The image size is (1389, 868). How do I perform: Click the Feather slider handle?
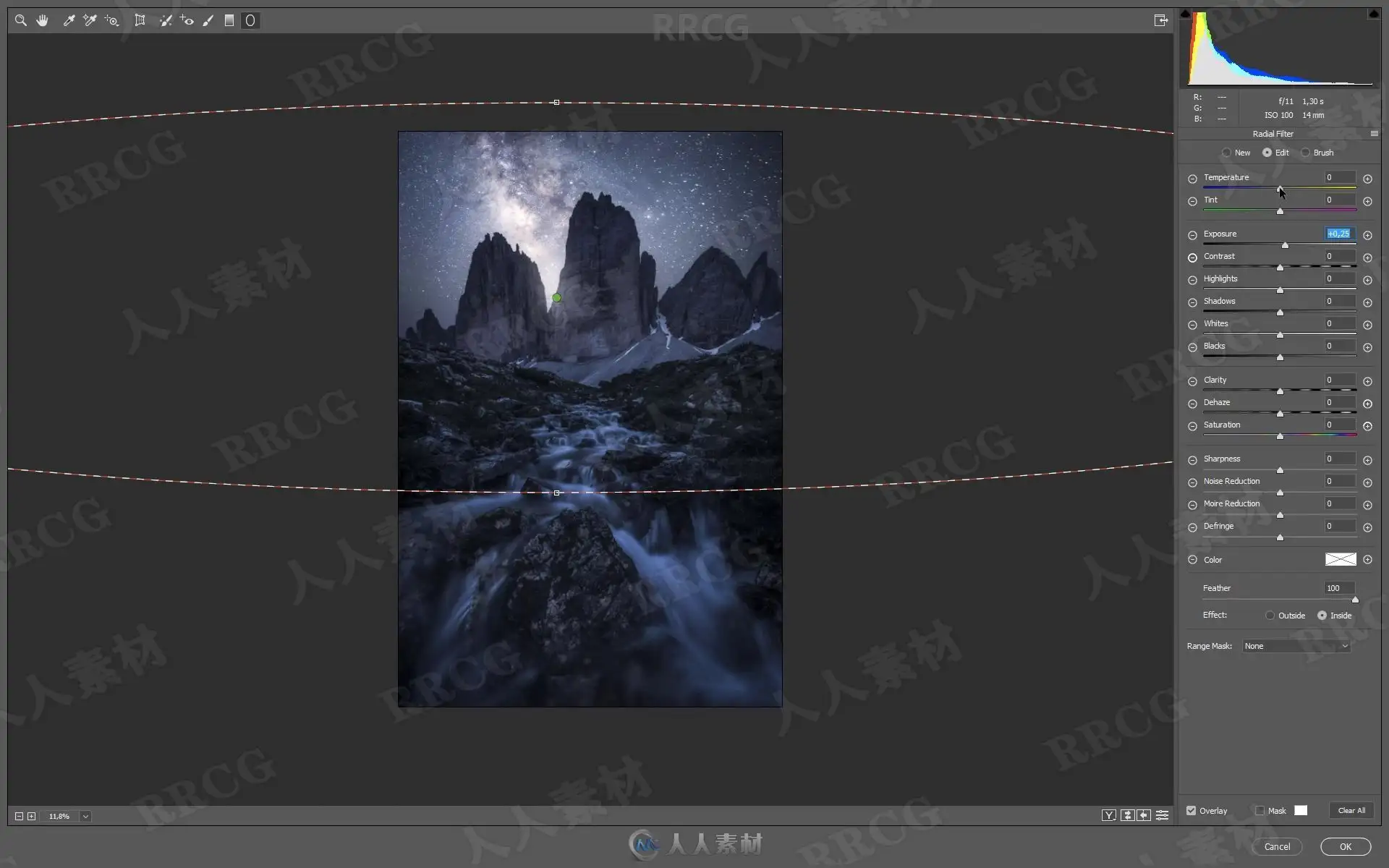point(1355,600)
